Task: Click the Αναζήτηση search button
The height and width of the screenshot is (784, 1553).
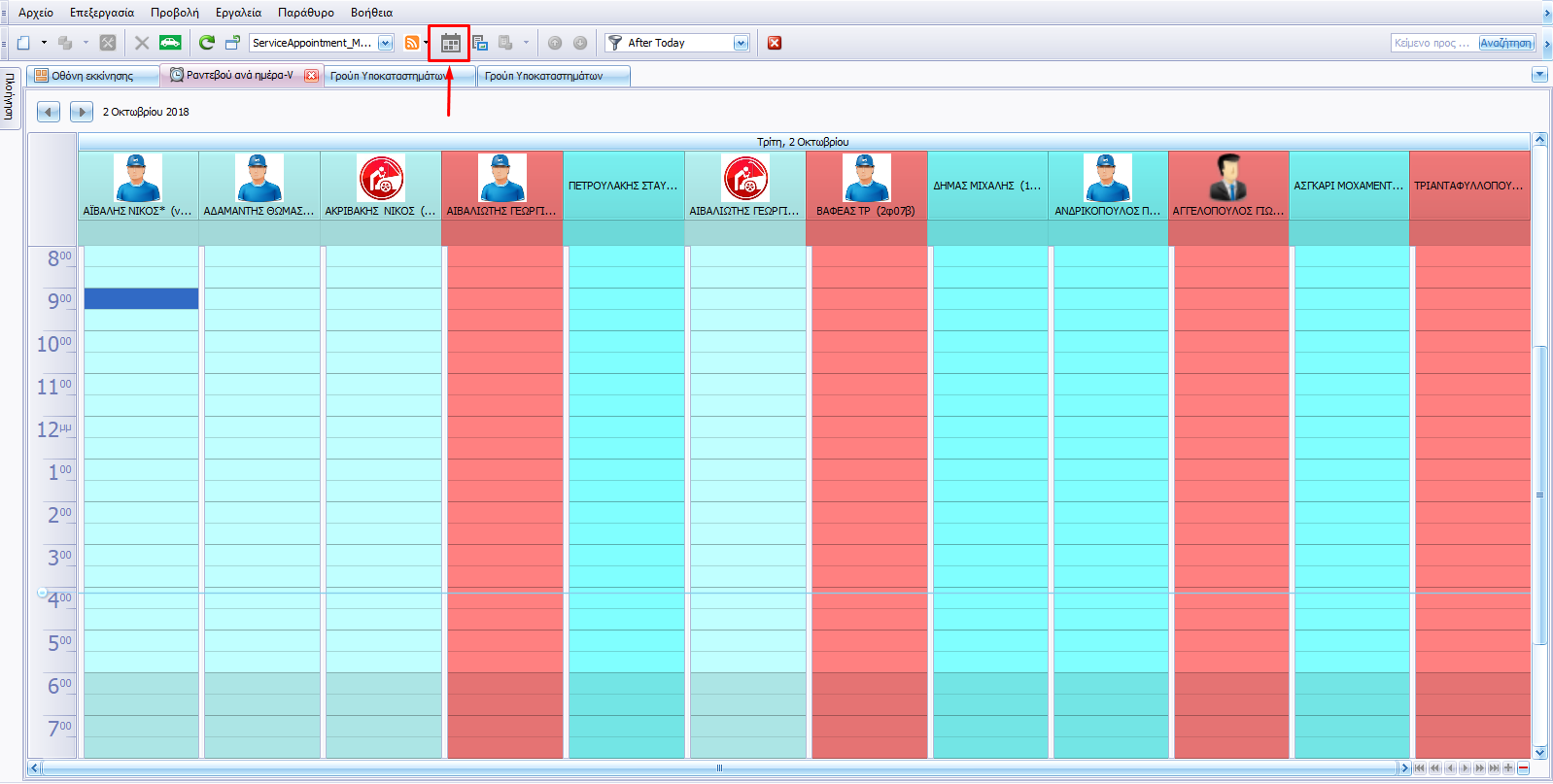Action: [x=1505, y=43]
